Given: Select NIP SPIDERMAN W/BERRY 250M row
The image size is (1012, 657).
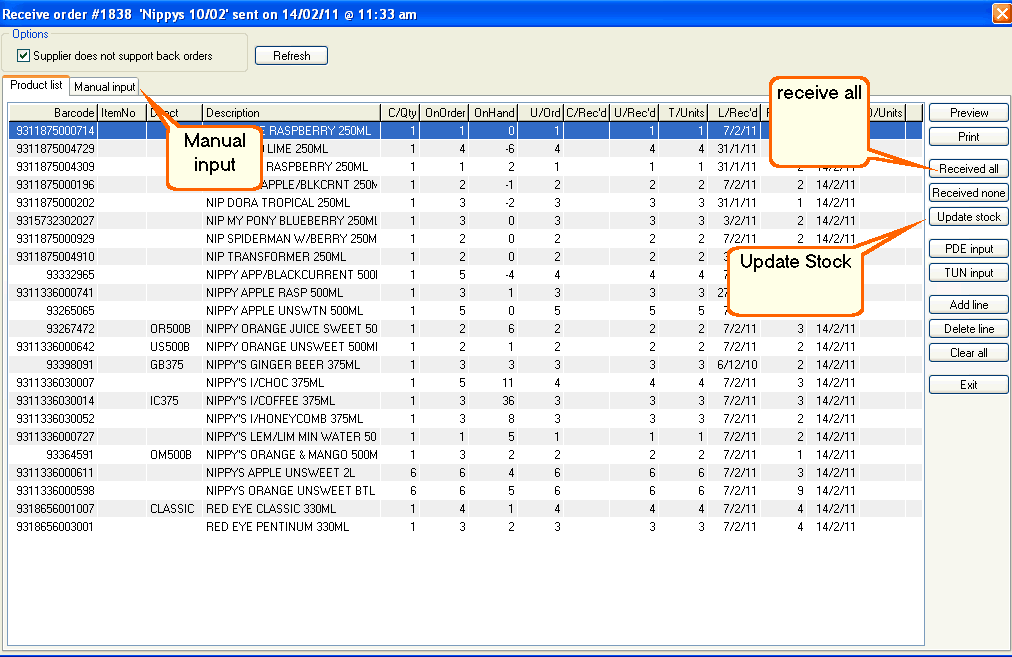Looking at the screenshot, I should tap(465, 239).
